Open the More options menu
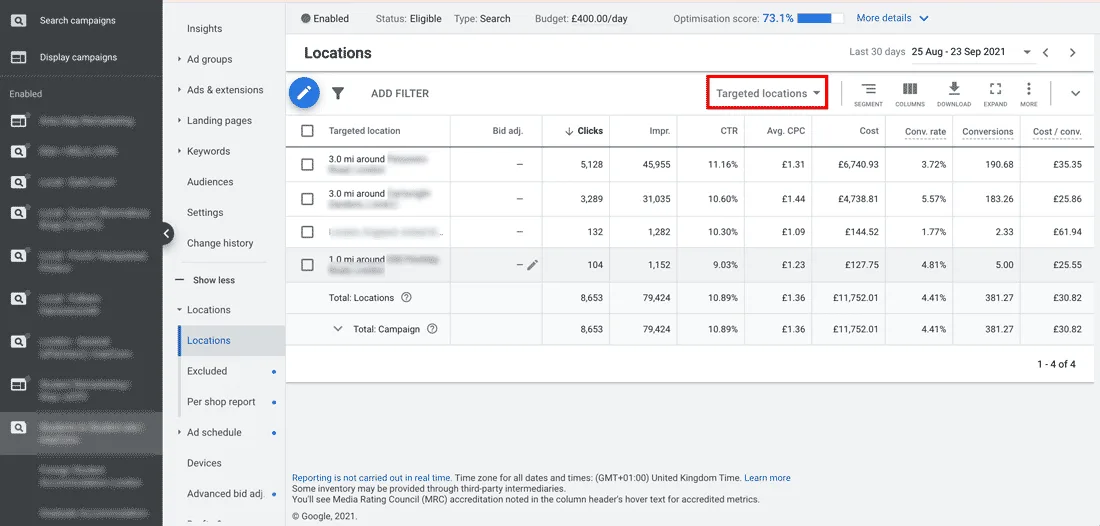Screen dimensions: 1100x526 [1028, 94]
